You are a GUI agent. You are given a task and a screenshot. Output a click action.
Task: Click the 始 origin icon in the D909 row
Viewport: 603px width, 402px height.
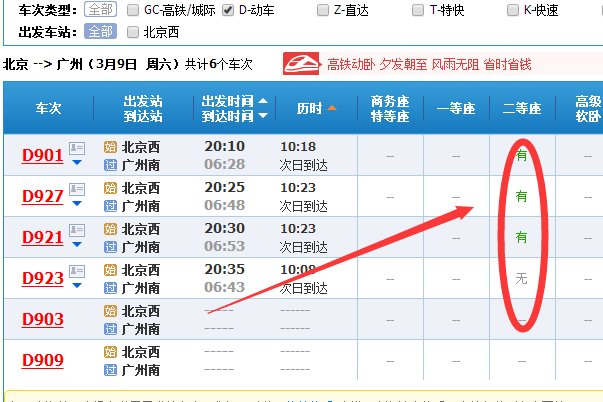coord(110,352)
